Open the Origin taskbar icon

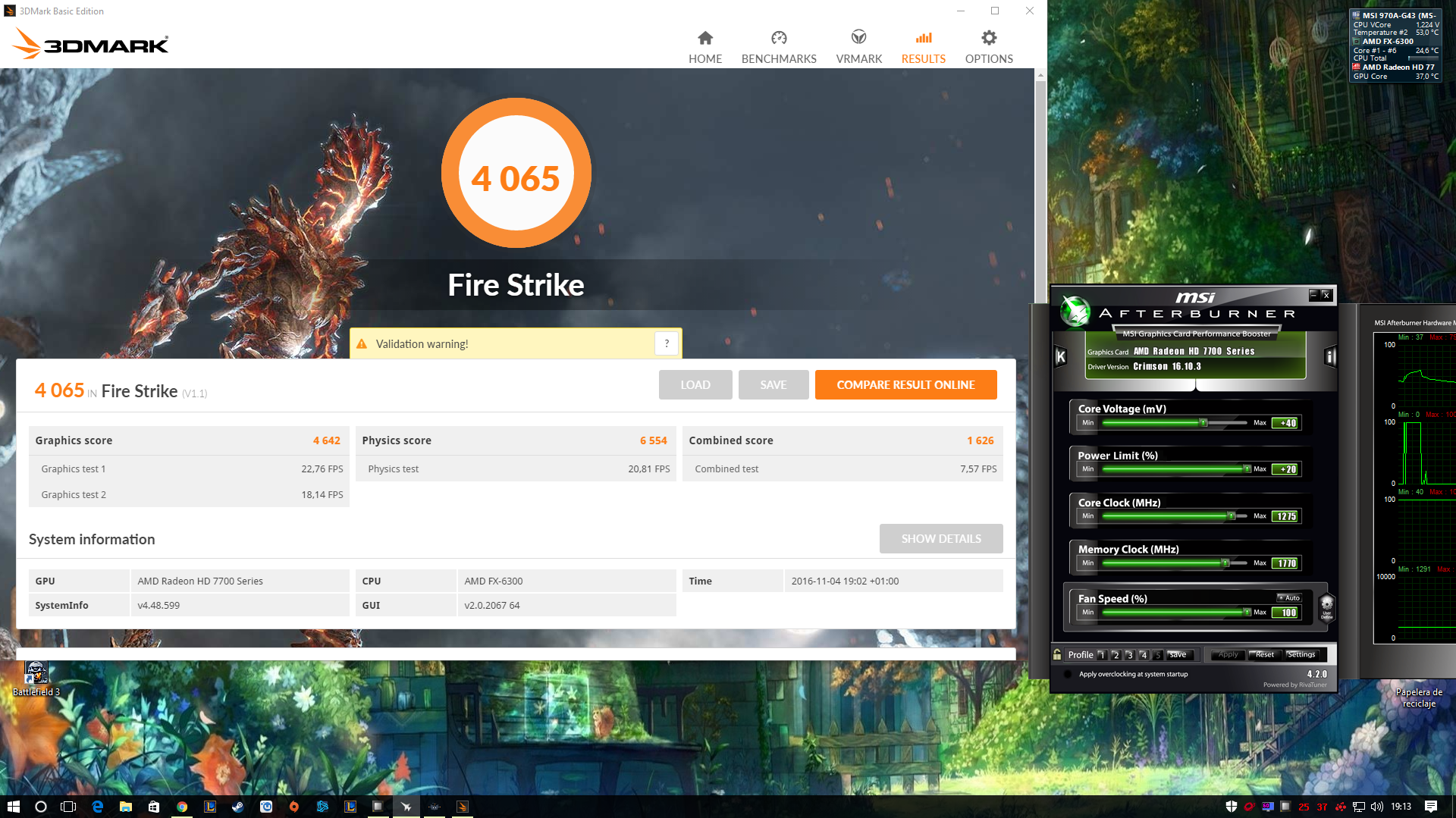pos(294,807)
